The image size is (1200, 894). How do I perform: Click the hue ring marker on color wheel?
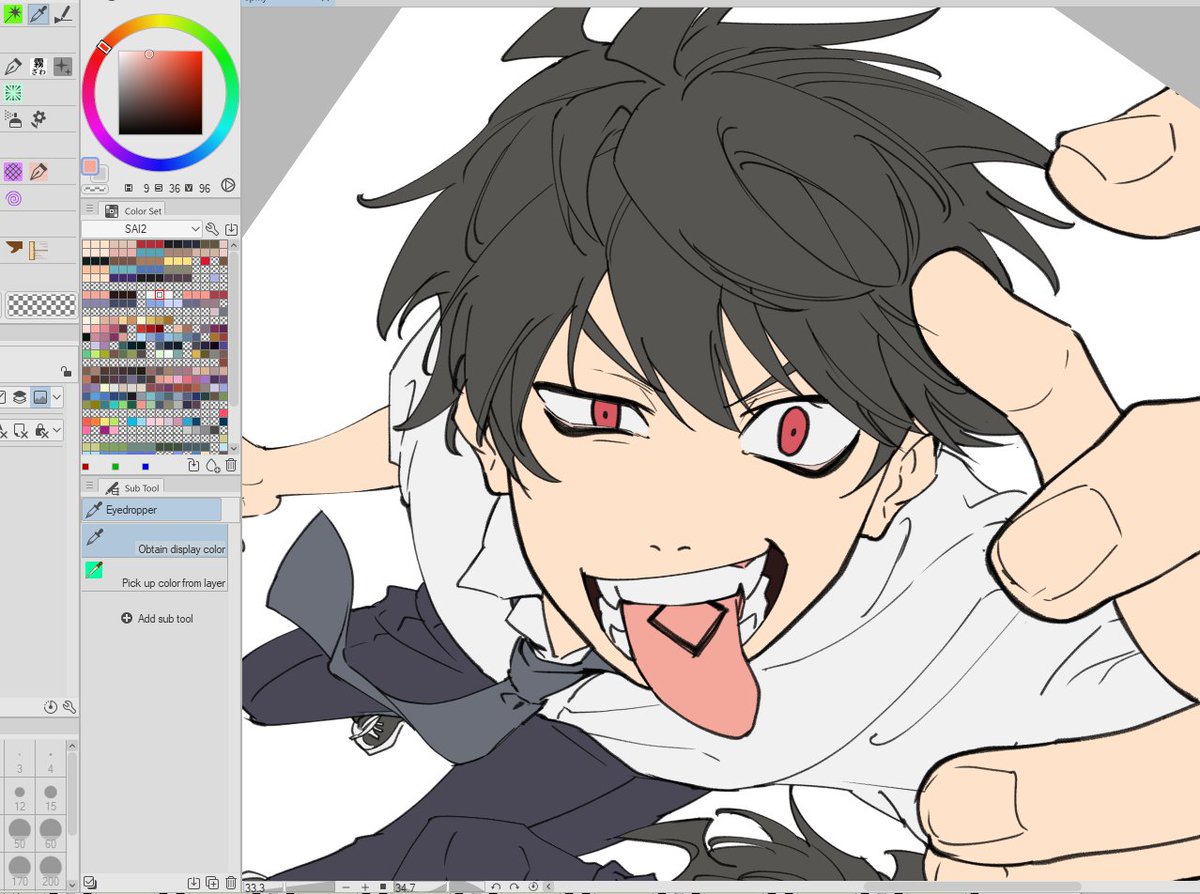click(103, 47)
